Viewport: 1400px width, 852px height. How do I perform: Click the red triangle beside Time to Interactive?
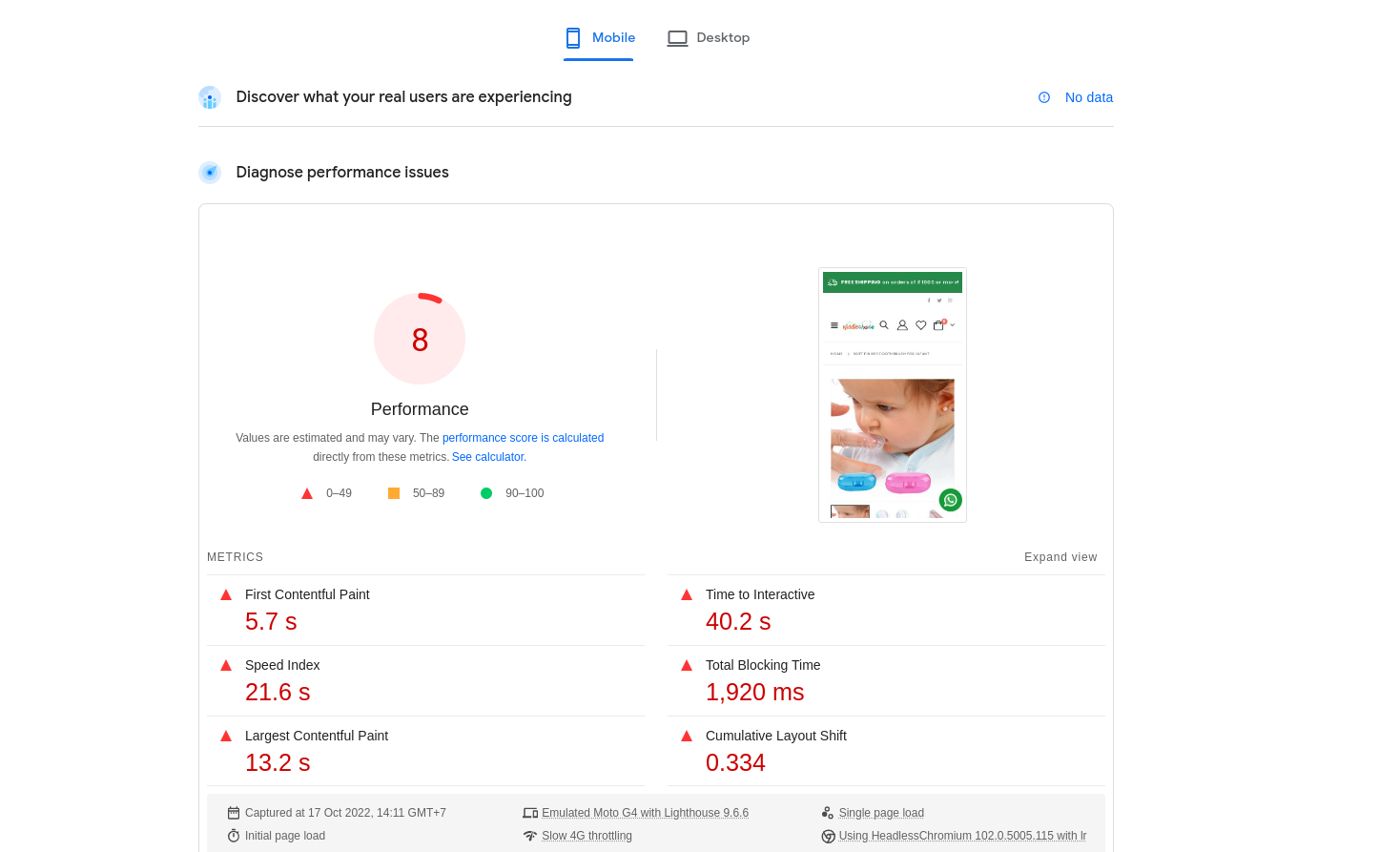[x=687, y=594]
